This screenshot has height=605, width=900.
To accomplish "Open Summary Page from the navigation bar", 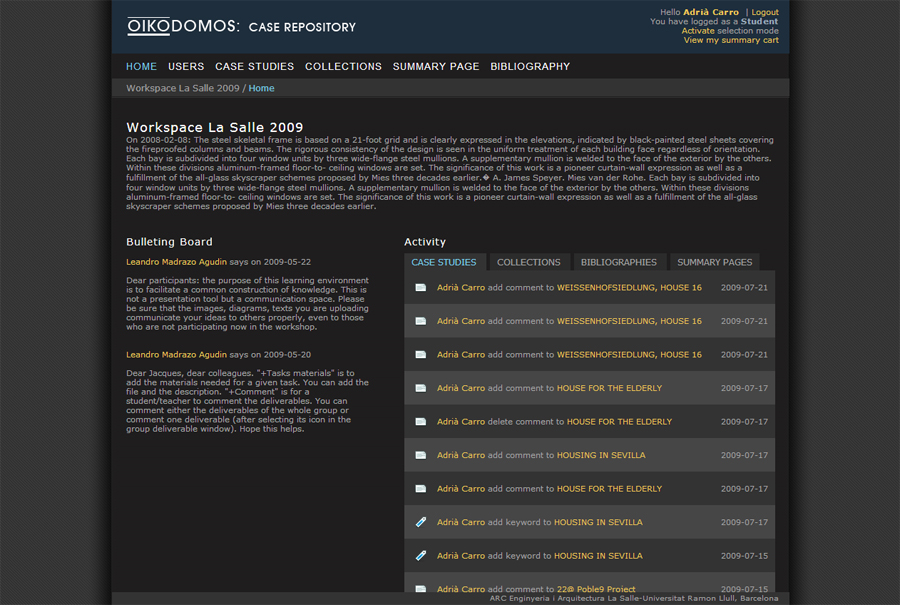I will point(435,67).
